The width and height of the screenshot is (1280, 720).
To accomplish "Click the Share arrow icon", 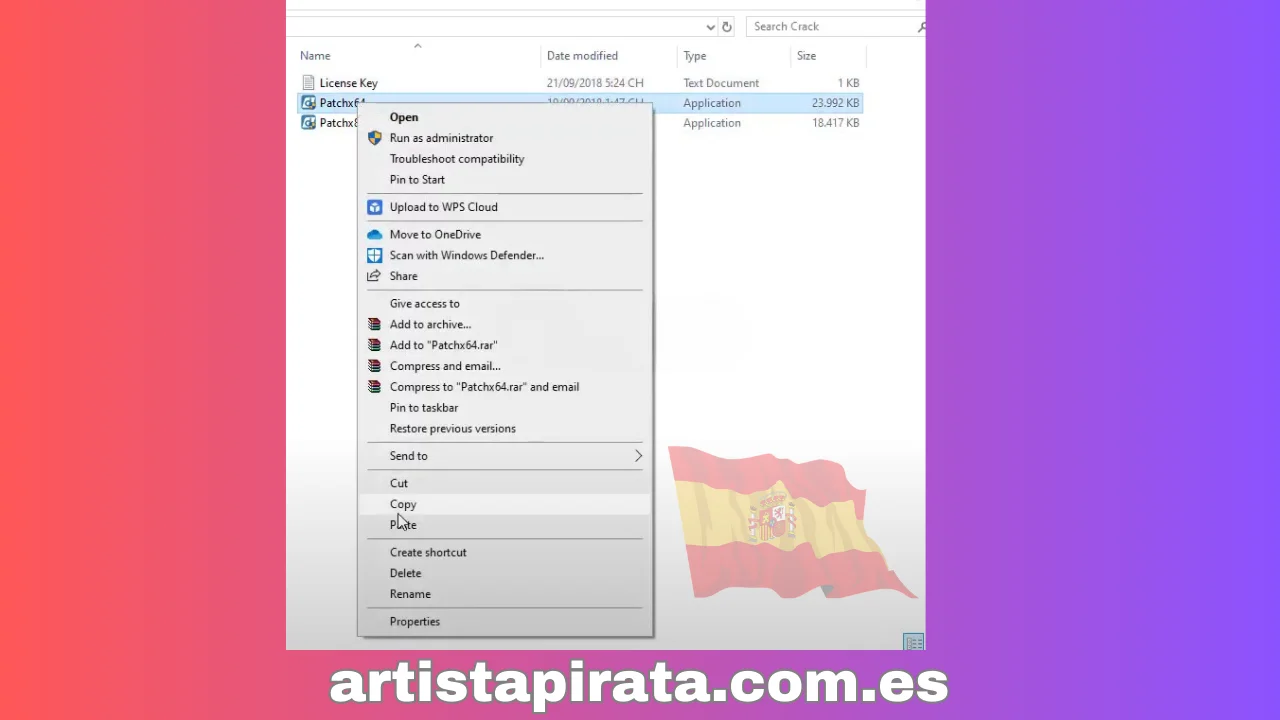I will click(374, 276).
